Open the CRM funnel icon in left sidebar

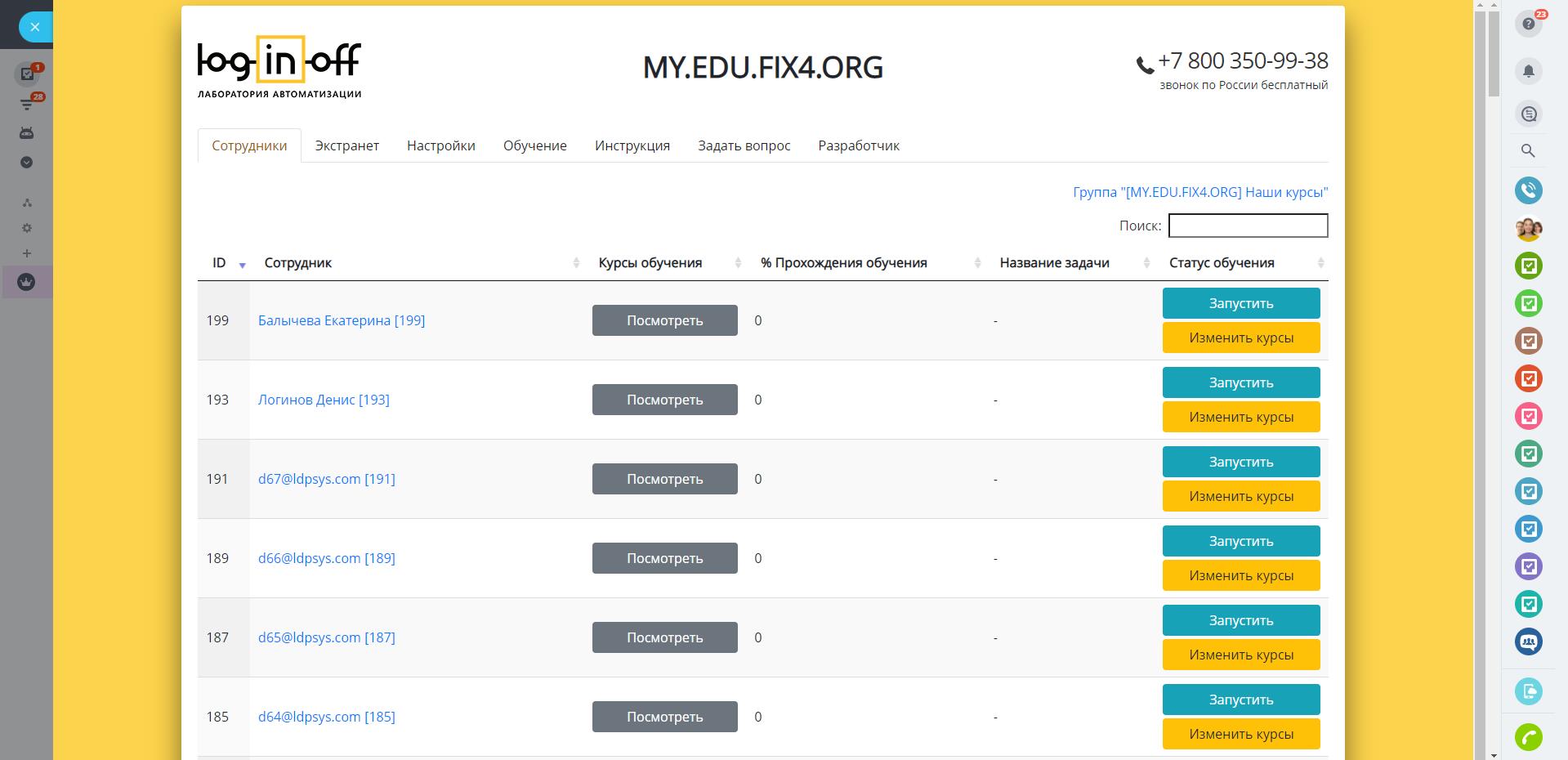27,104
